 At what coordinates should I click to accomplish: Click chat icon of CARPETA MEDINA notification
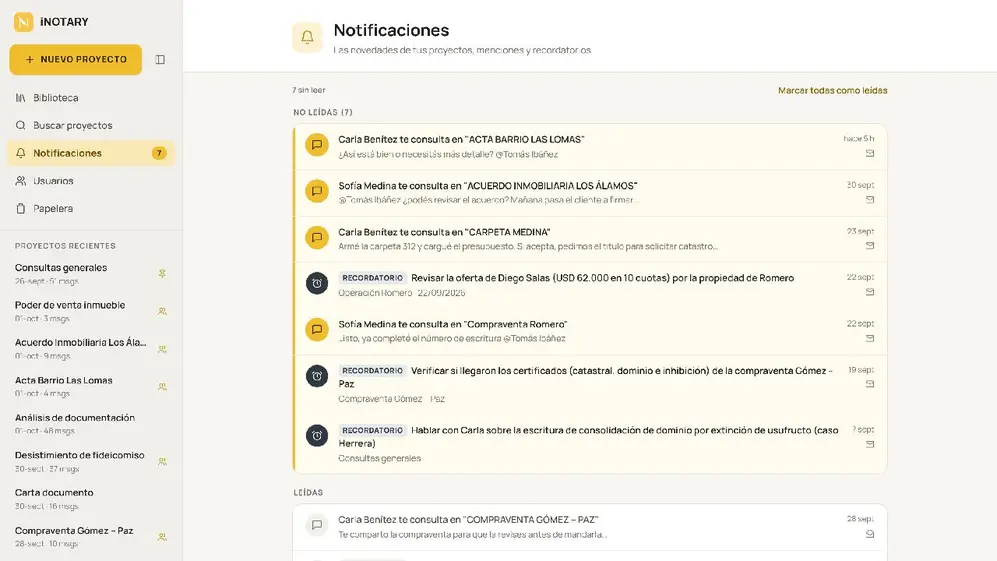click(317, 237)
